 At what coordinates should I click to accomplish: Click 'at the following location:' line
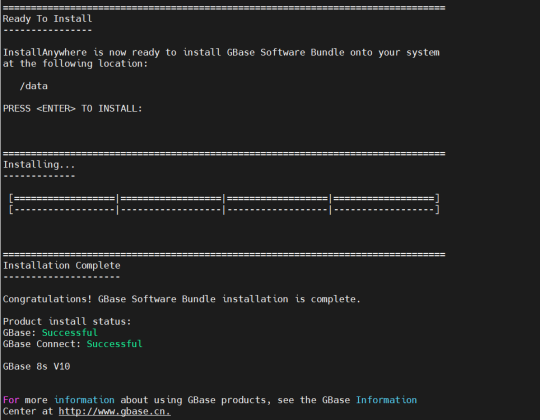(75, 64)
